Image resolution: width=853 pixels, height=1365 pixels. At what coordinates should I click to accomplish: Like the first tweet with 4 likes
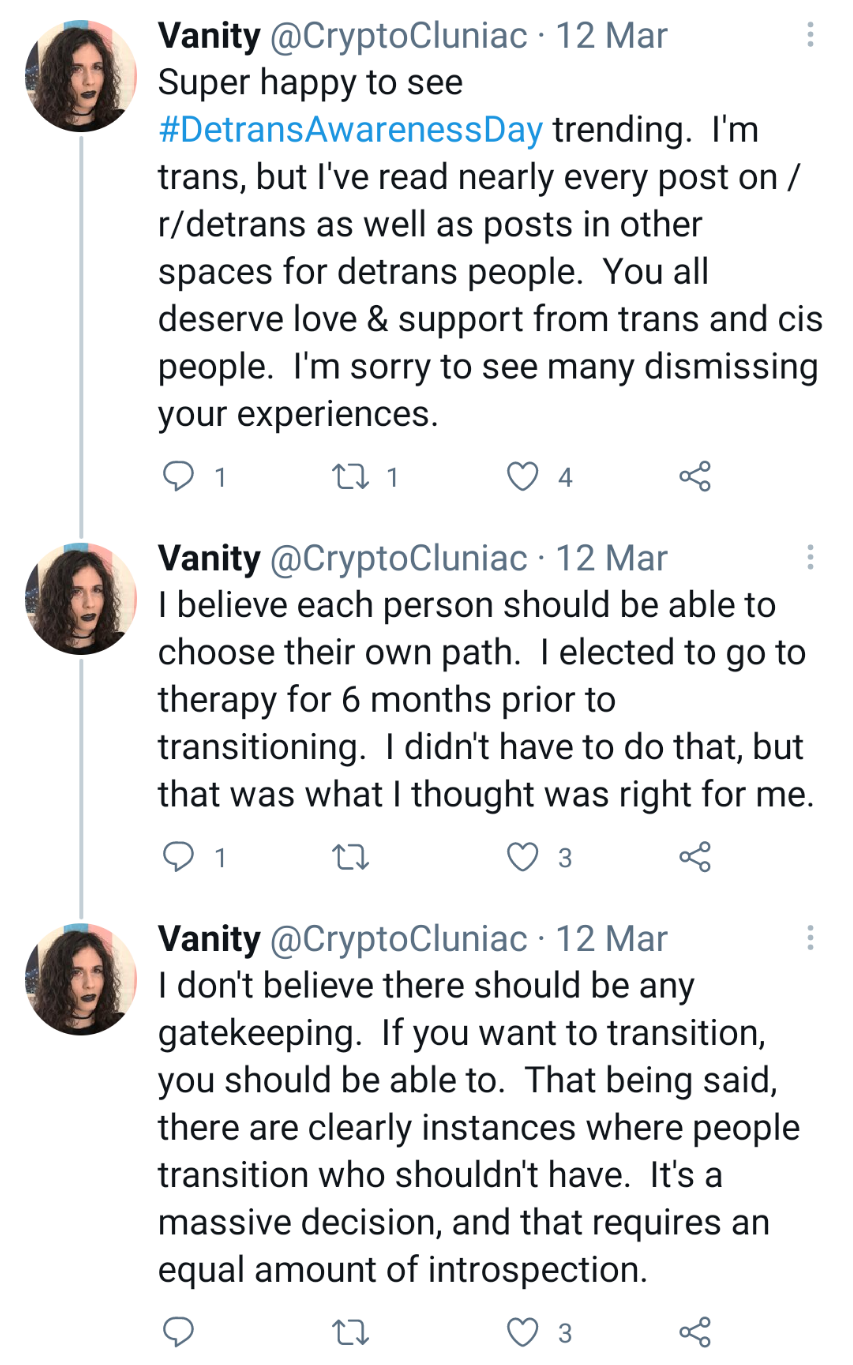[523, 477]
